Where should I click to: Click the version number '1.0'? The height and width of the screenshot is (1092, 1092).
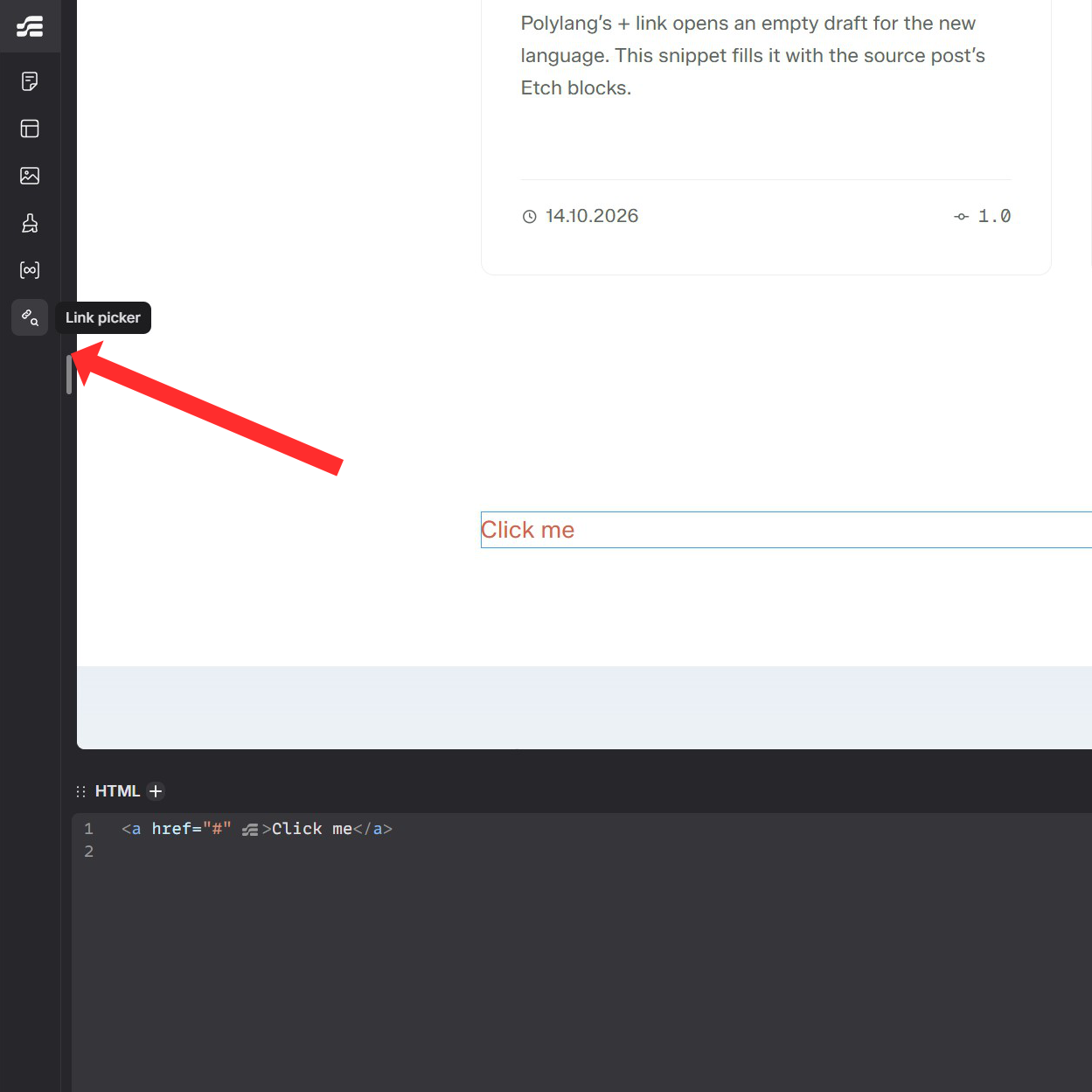(994, 216)
